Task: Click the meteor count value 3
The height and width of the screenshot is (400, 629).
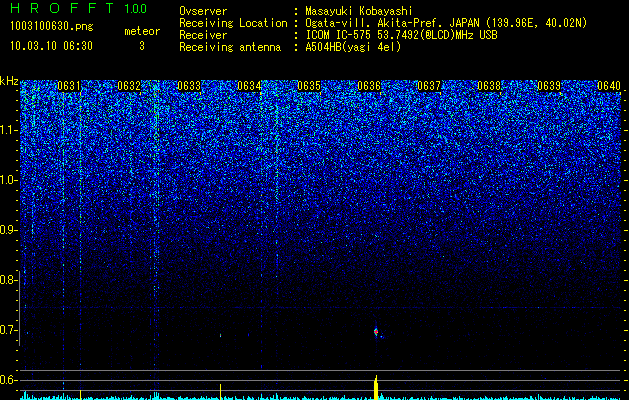Action: pyautogui.click(x=142, y=46)
